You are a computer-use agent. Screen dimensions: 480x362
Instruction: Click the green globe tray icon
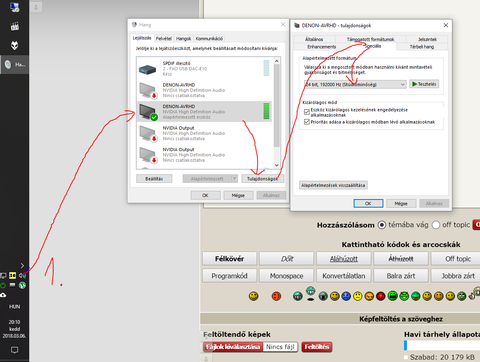coord(22,285)
